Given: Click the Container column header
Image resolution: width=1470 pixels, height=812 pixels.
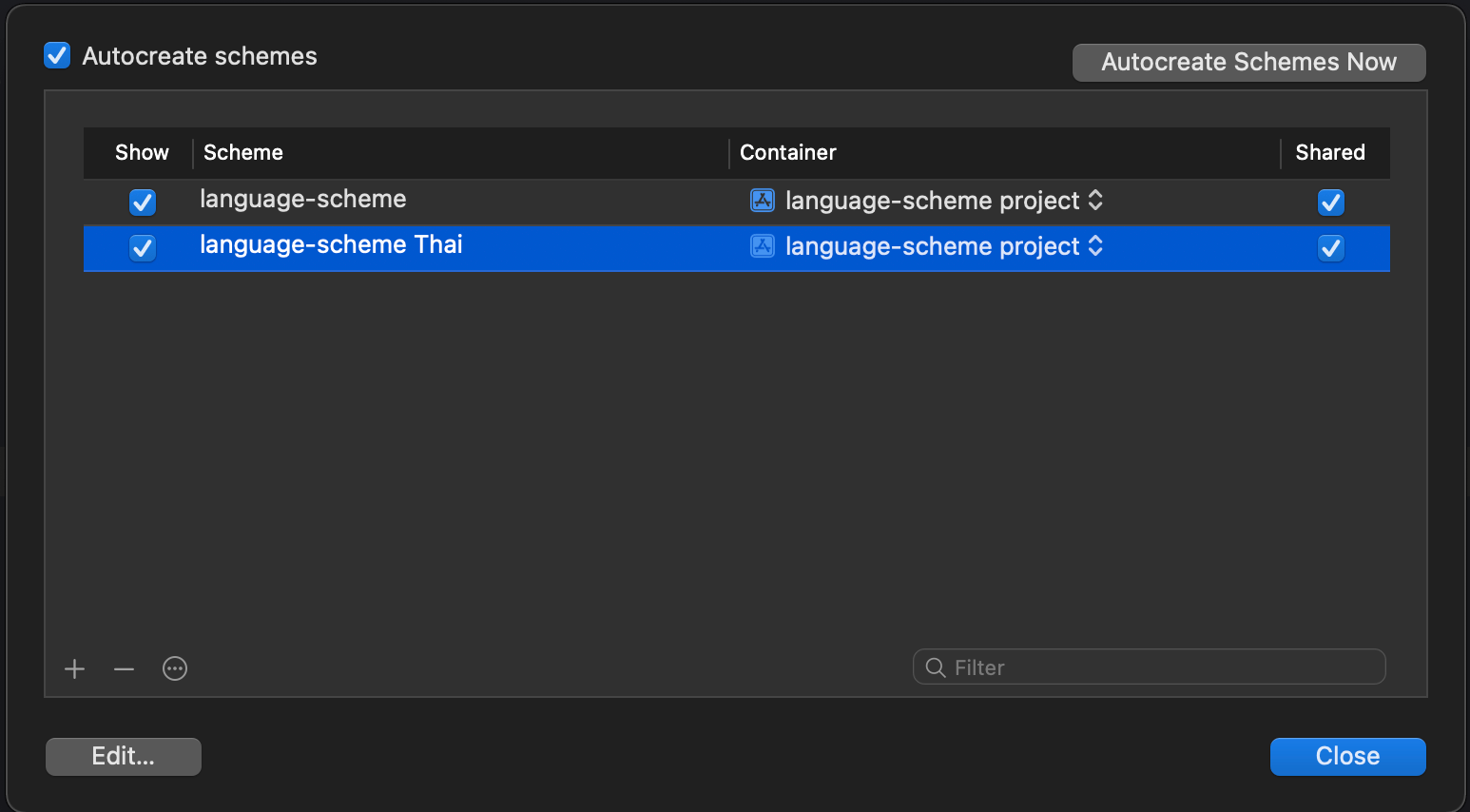Looking at the screenshot, I should (788, 153).
